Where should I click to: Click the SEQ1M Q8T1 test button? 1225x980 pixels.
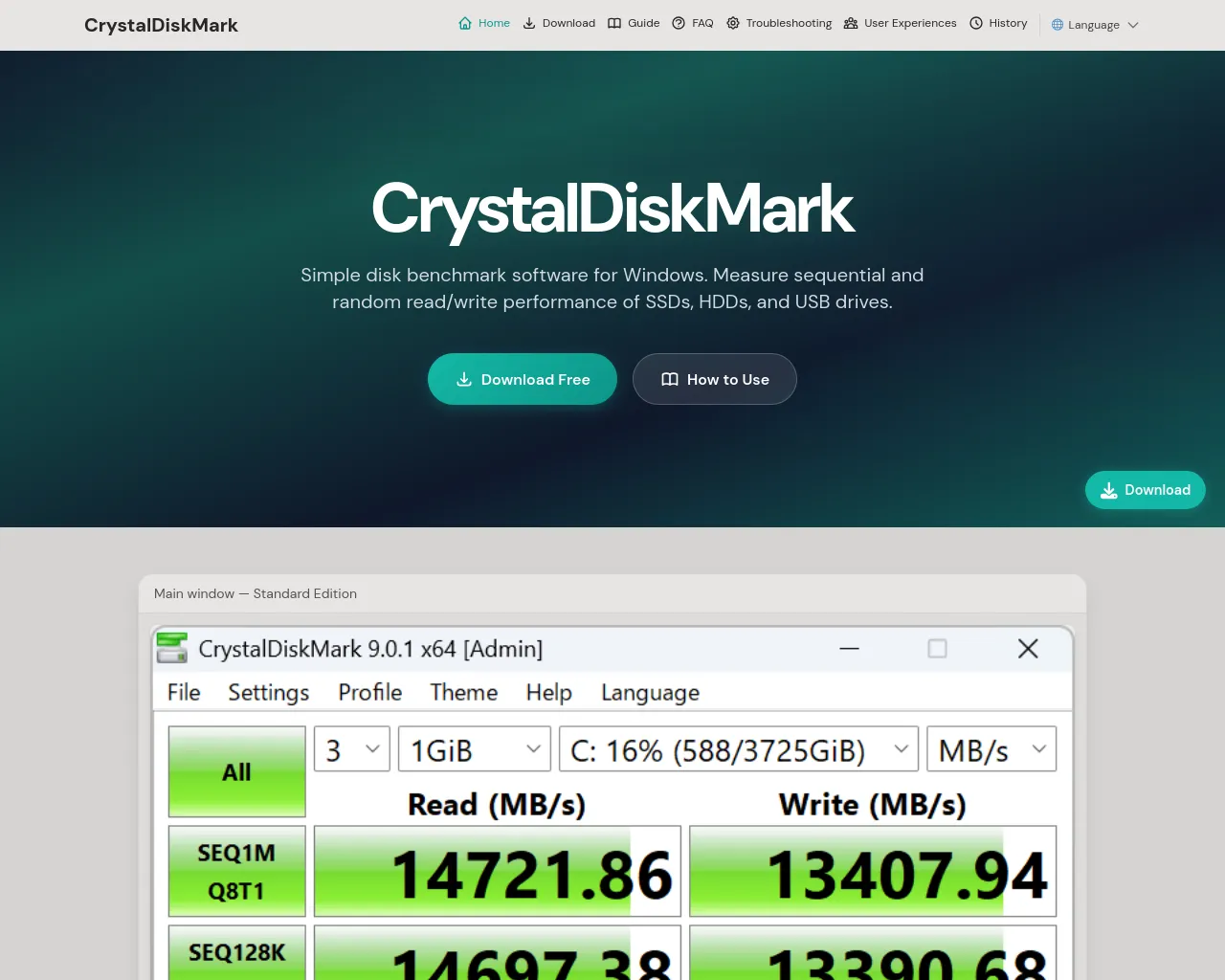(237, 872)
